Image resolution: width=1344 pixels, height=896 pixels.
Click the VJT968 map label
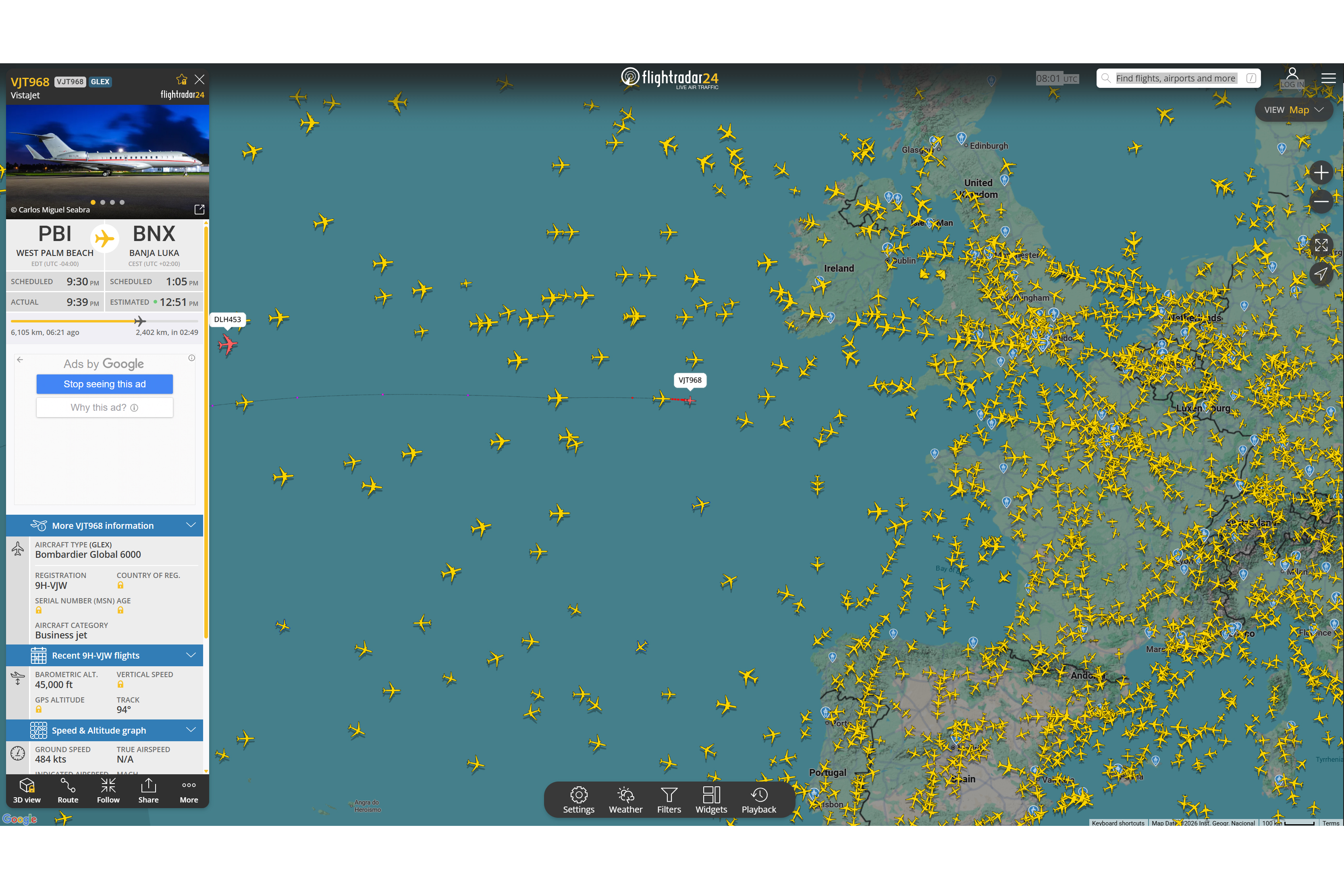[690, 380]
